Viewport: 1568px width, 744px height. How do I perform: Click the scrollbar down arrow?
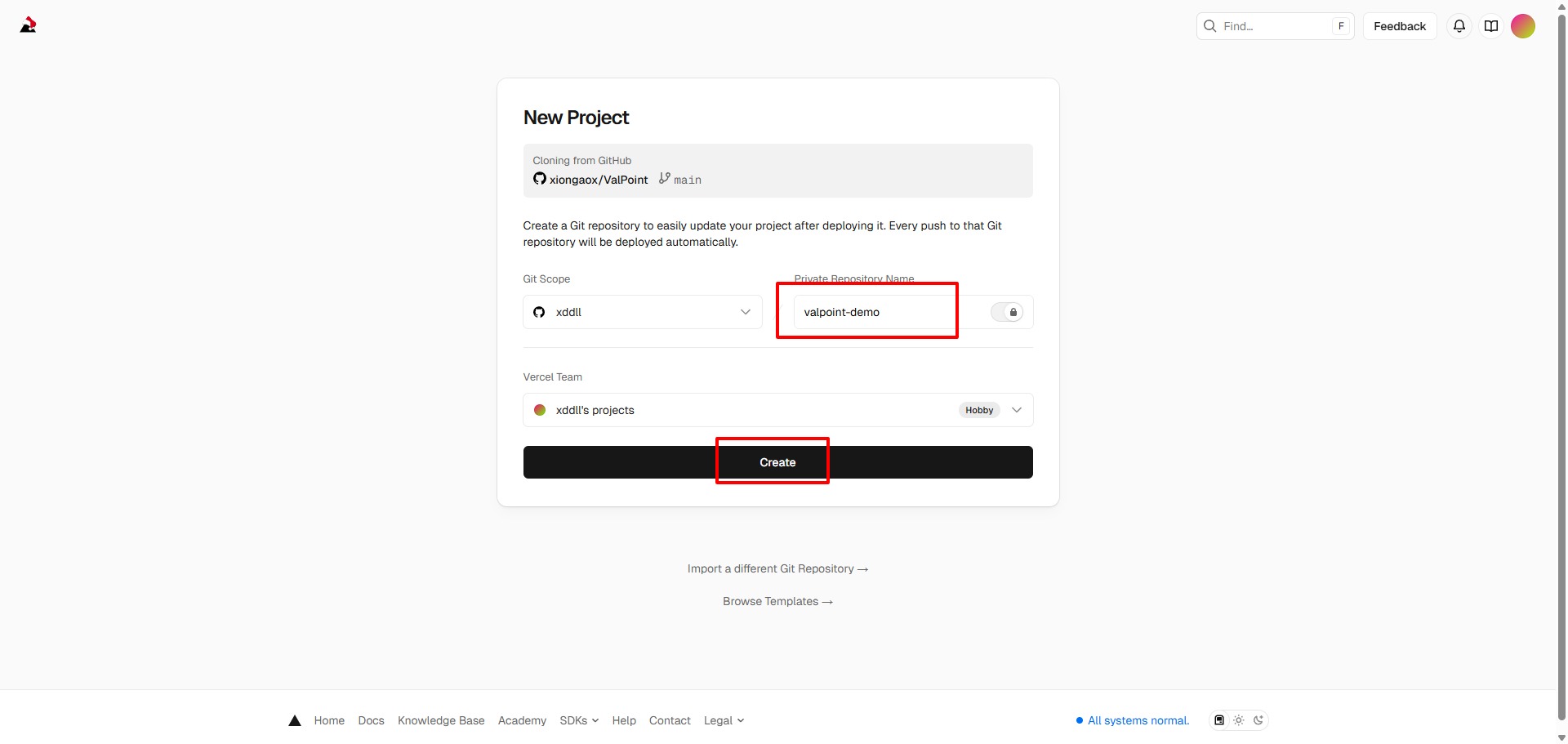1561,737
